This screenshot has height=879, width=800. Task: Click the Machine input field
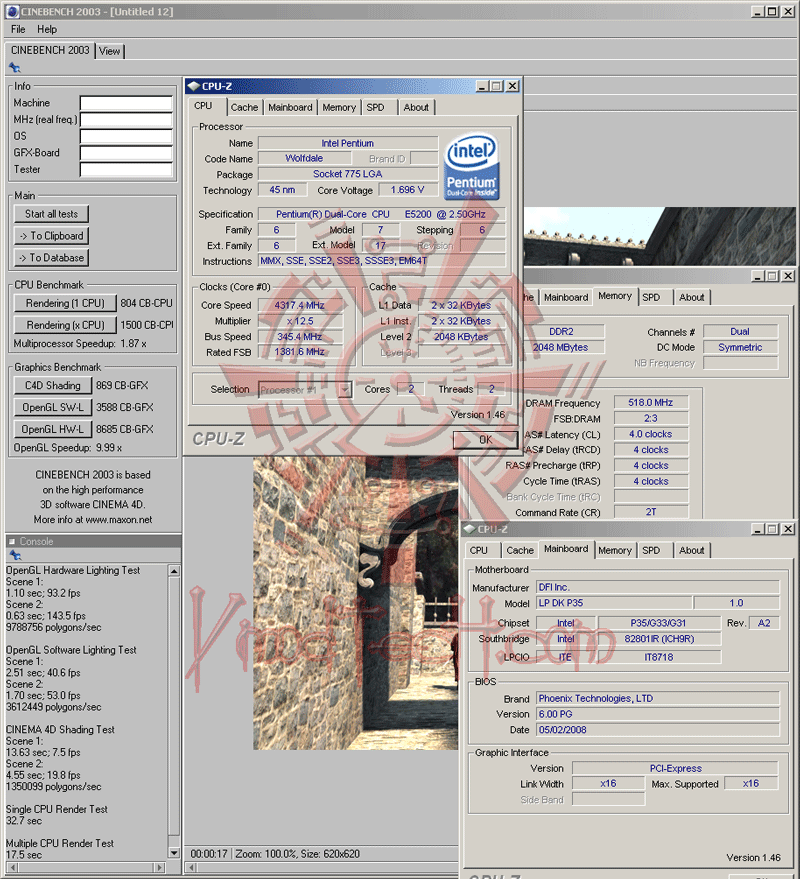pyautogui.click(x=126, y=103)
